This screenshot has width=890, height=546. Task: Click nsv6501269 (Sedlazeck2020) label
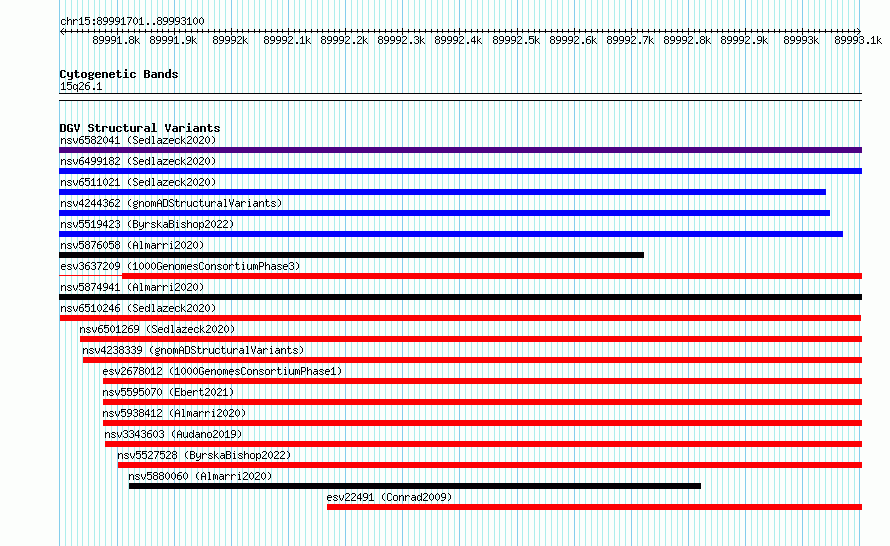point(157,329)
